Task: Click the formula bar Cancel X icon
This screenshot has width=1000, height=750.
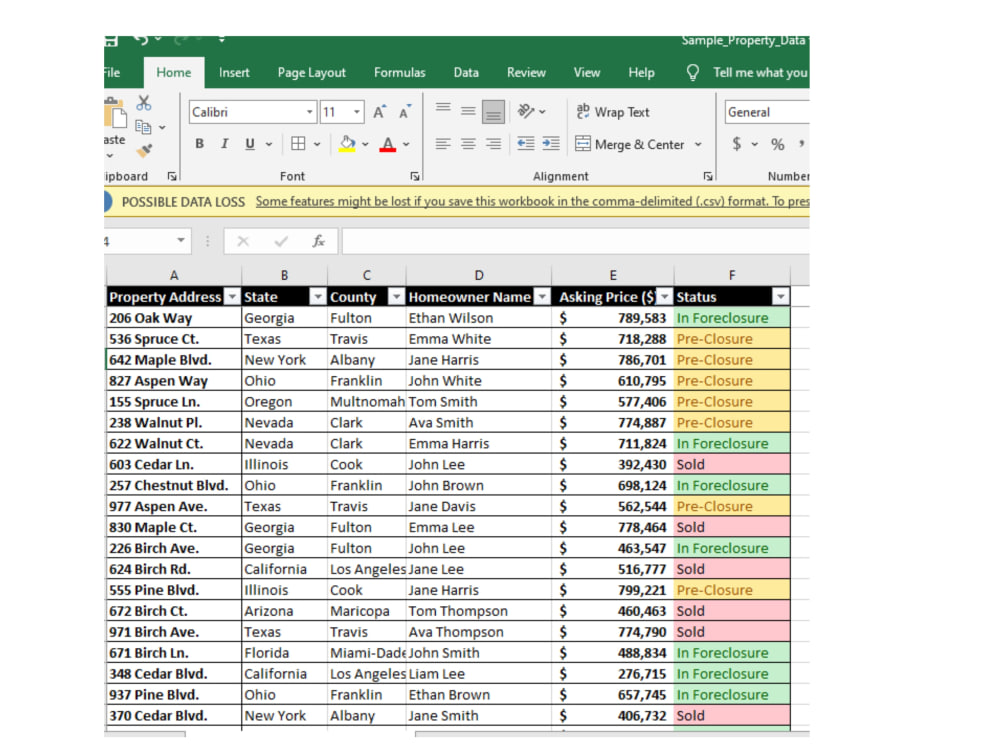Action: [x=243, y=241]
